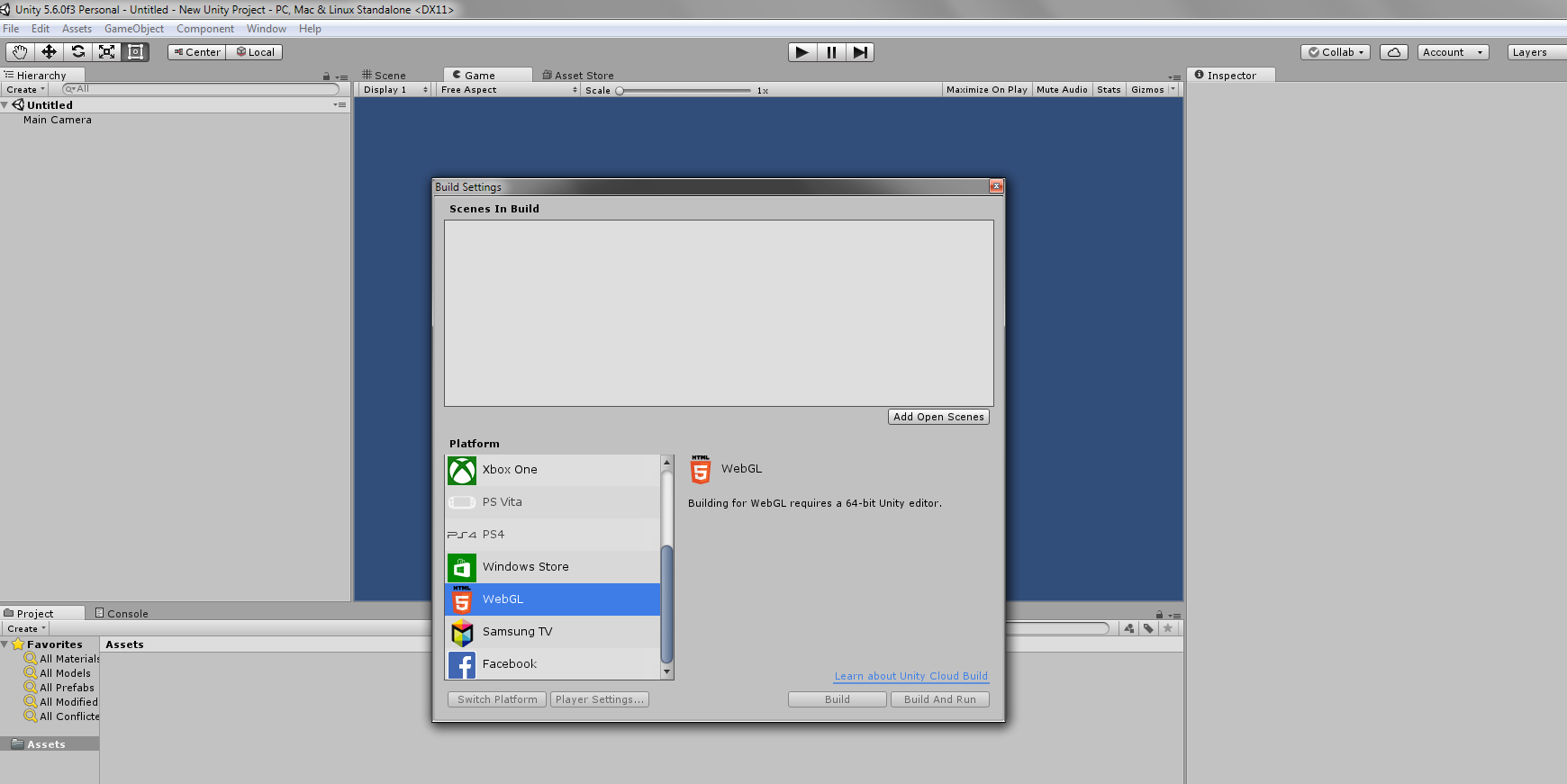Select the Hand tool in the toolbar
The width and height of the screenshot is (1567, 784).
20,52
